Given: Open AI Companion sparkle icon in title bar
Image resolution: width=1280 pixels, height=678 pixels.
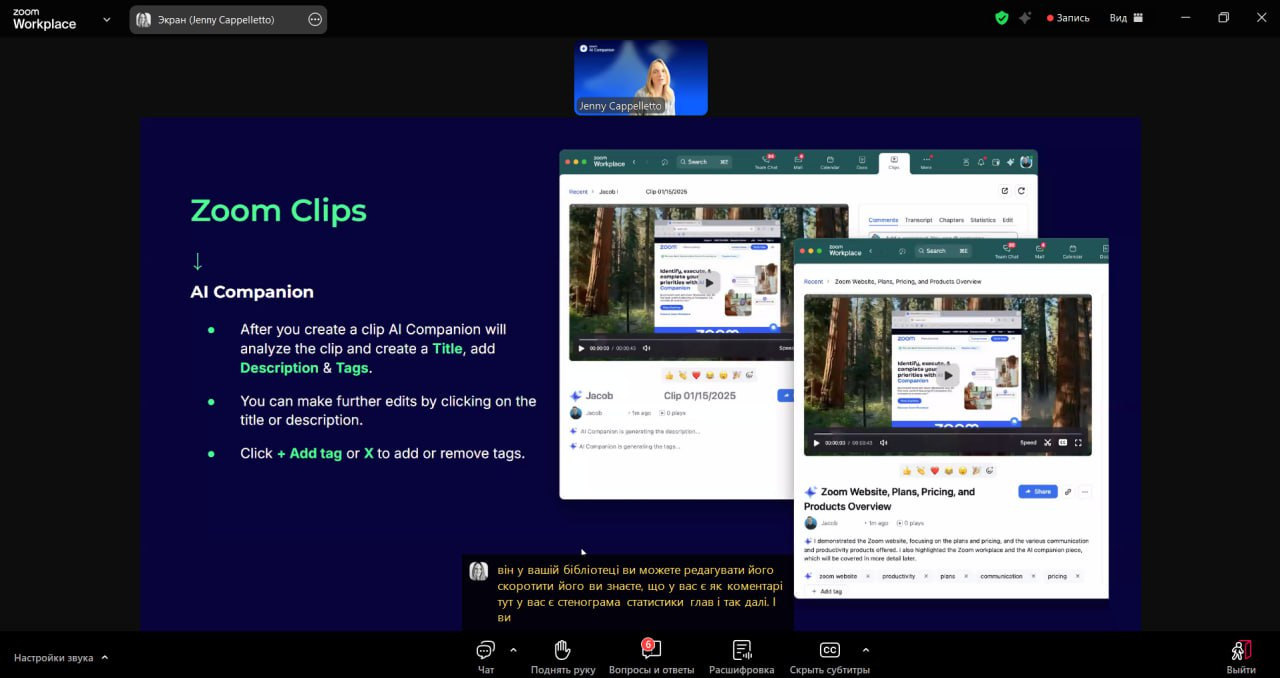Looking at the screenshot, I should point(1025,18).
